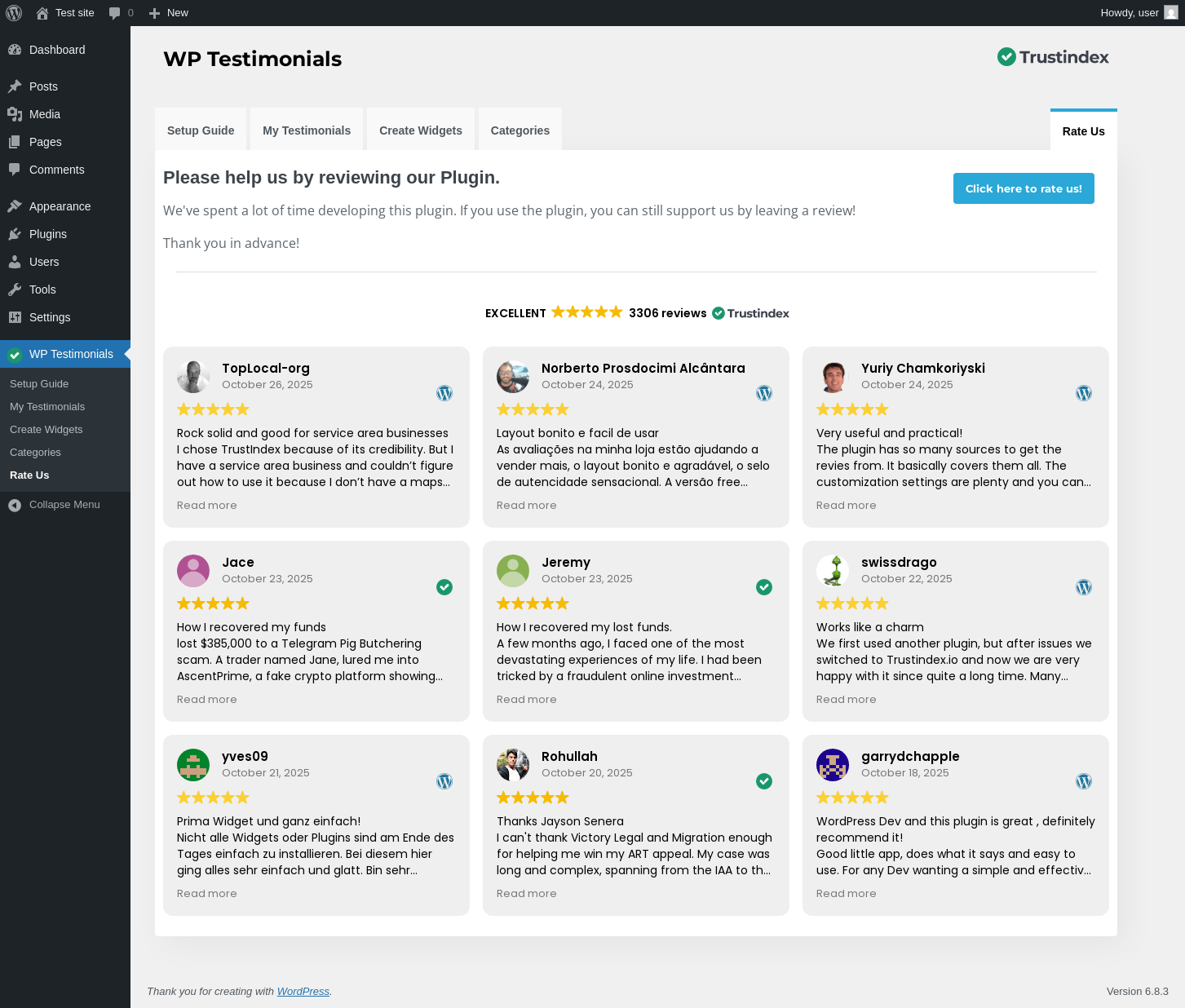Click the verified checkmark on Rohullah's review

764,781
